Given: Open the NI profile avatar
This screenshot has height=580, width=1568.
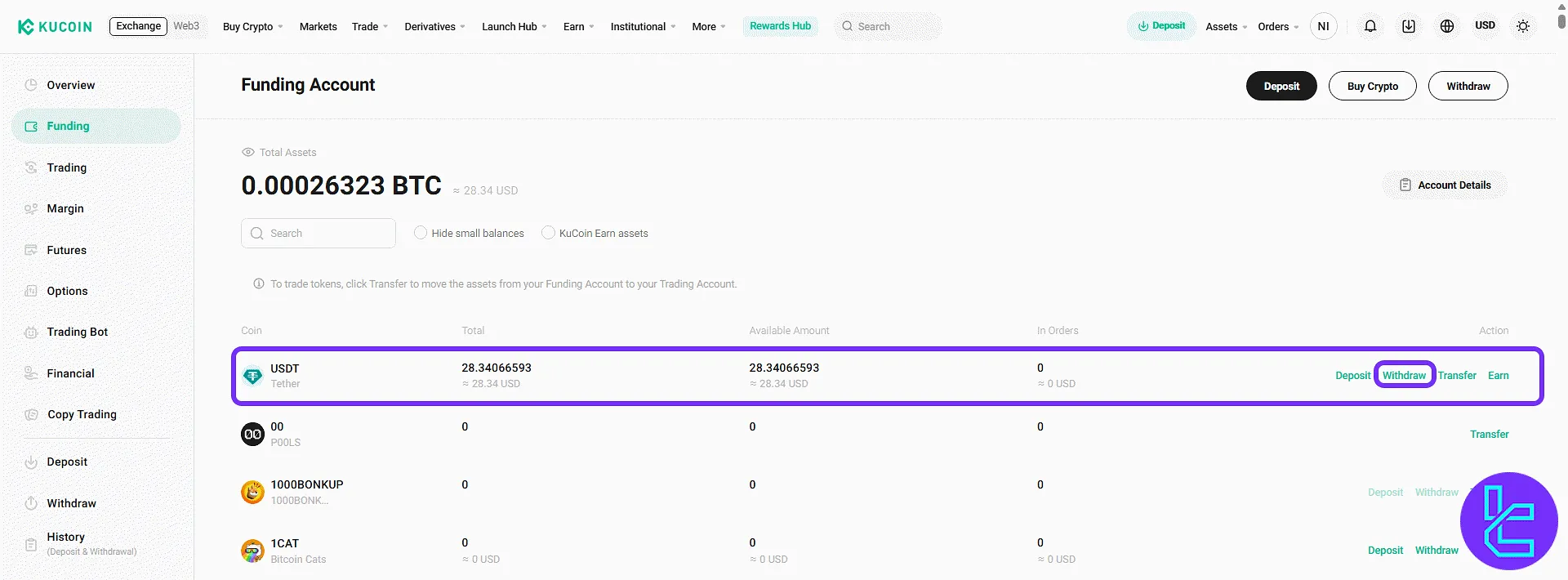Looking at the screenshot, I should tap(1324, 26).
